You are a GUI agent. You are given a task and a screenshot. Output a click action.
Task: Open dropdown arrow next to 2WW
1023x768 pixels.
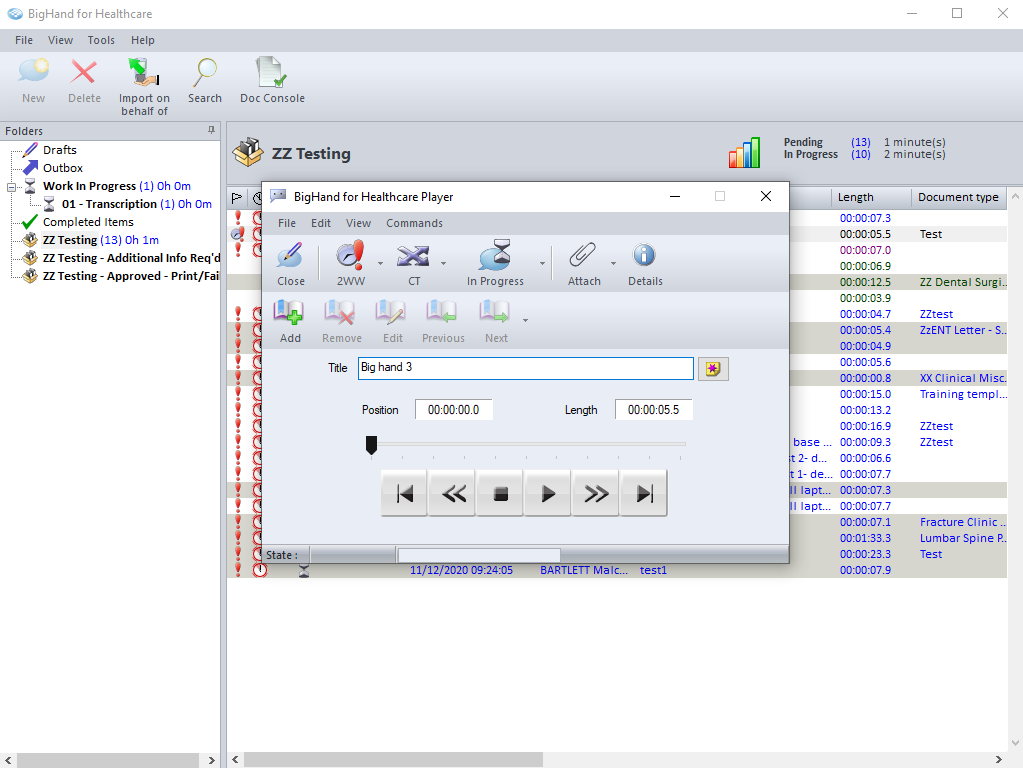click(x=380, y=264)
